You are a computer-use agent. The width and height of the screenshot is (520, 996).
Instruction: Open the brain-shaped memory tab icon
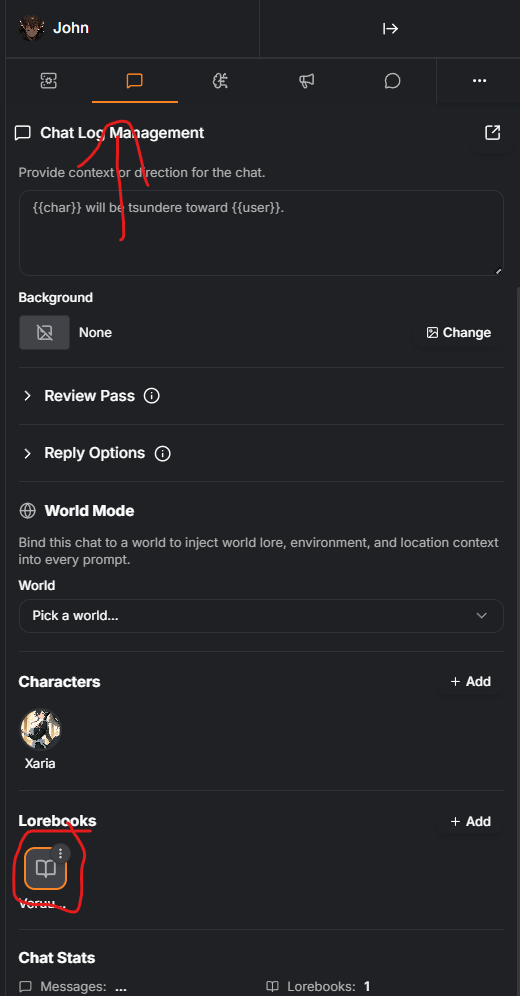[x=220, y=81]
